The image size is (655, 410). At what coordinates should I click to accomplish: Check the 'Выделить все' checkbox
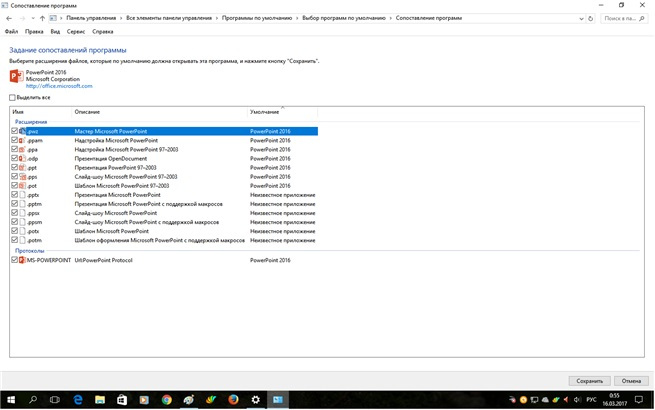(12, 98)
